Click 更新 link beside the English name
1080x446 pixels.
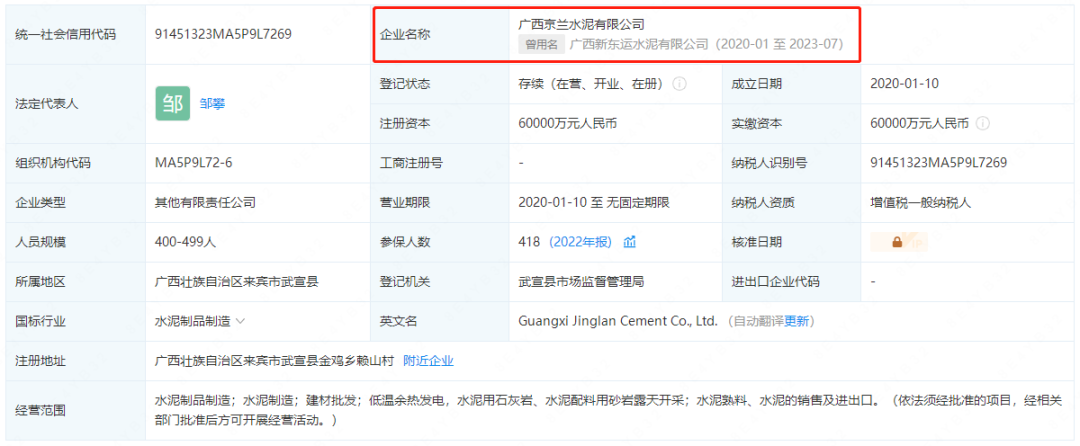pyautogui.click(x=797, y=321)
